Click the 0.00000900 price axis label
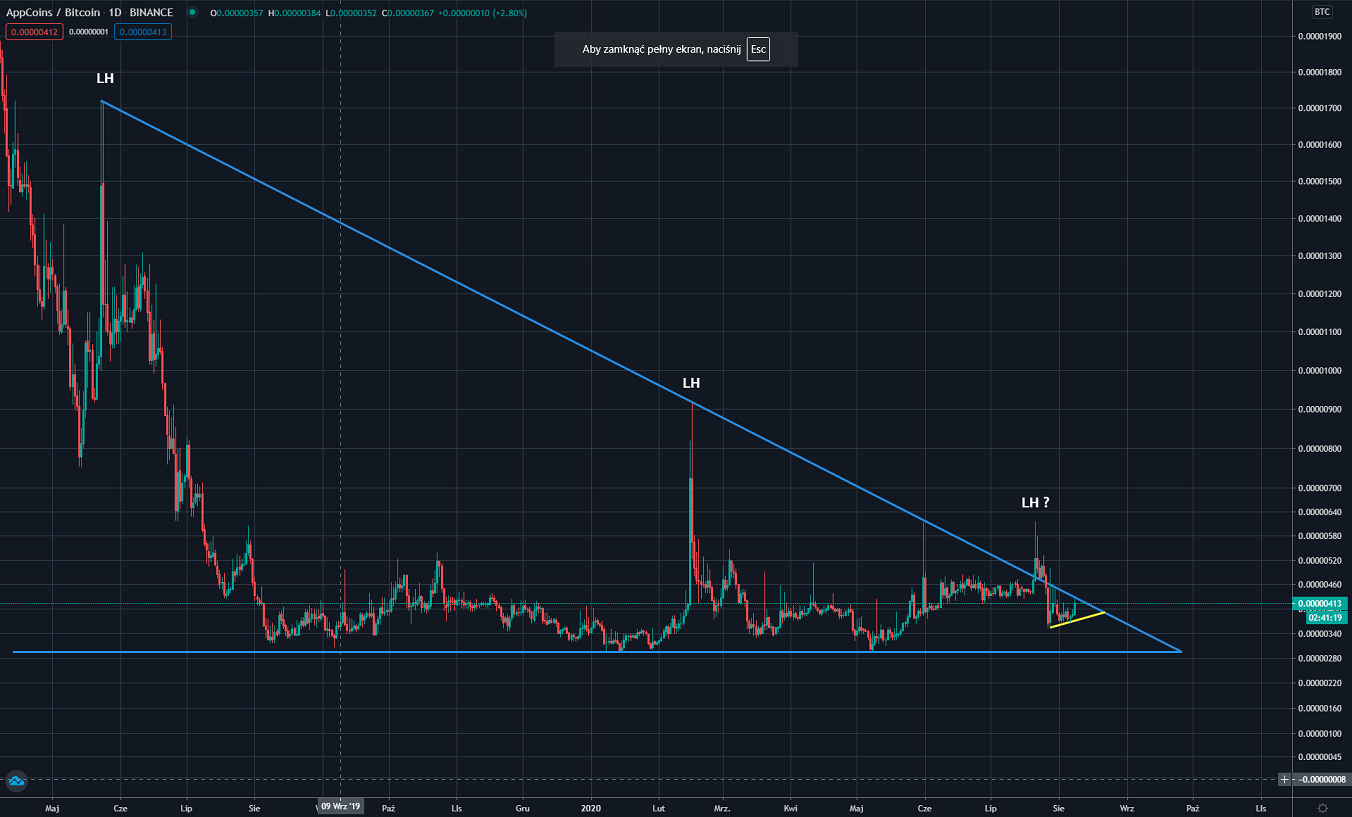 (x=1319, y=409)
